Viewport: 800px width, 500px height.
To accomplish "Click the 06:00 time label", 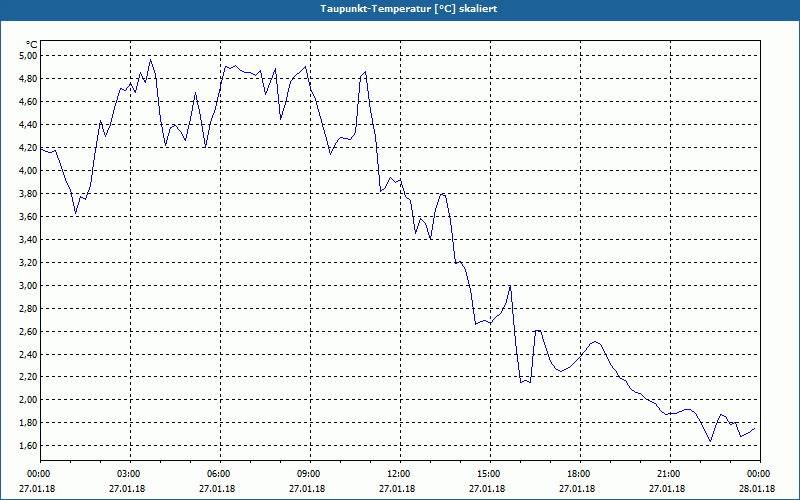I will pyautogui.click(x=220, y=474).
